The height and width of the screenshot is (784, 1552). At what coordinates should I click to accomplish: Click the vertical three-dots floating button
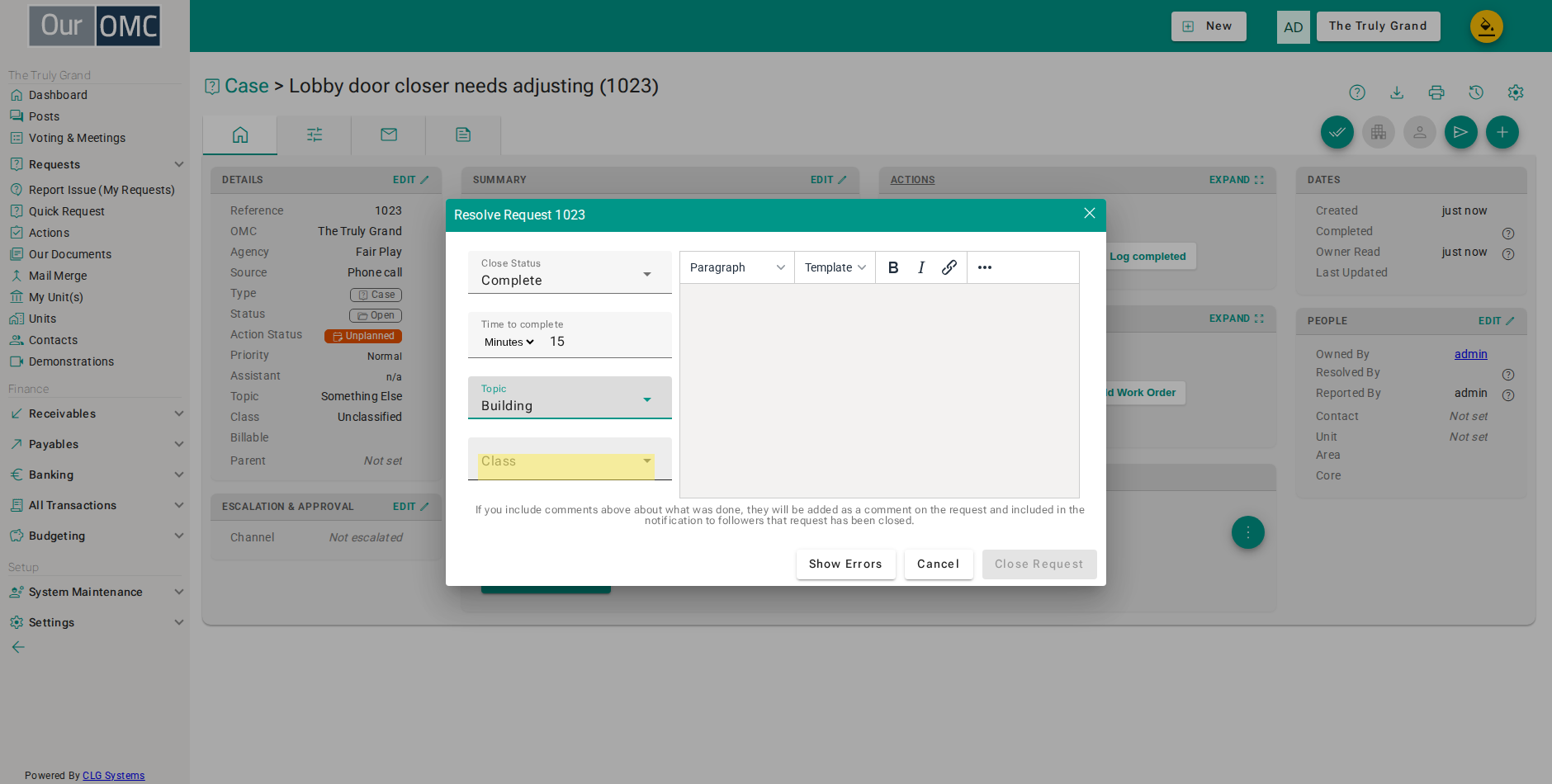(x=1248, y=532)
